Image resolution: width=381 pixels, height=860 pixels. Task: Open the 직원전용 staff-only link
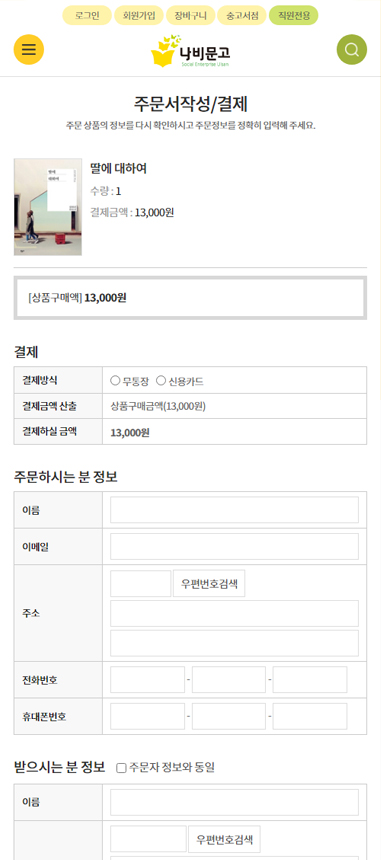293,15
